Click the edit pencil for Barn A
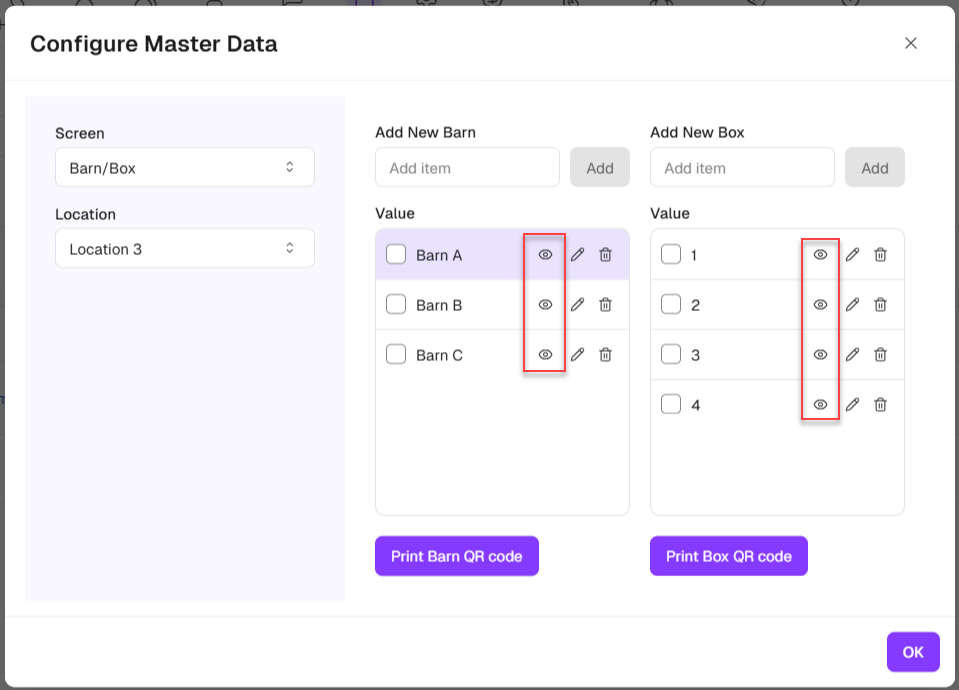The image size is (959, 690). 577,255
